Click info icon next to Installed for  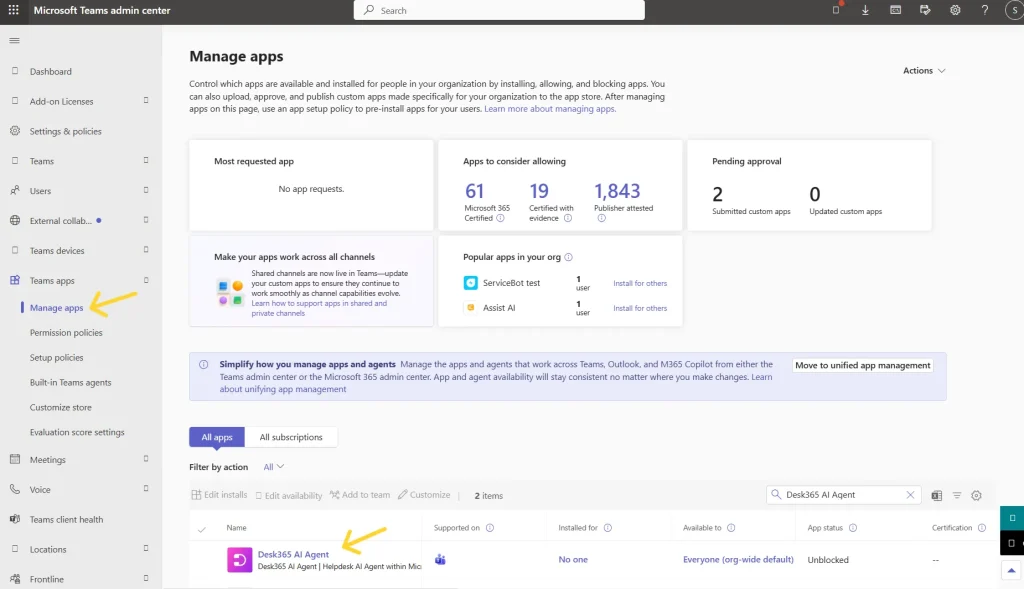point(608,528)
